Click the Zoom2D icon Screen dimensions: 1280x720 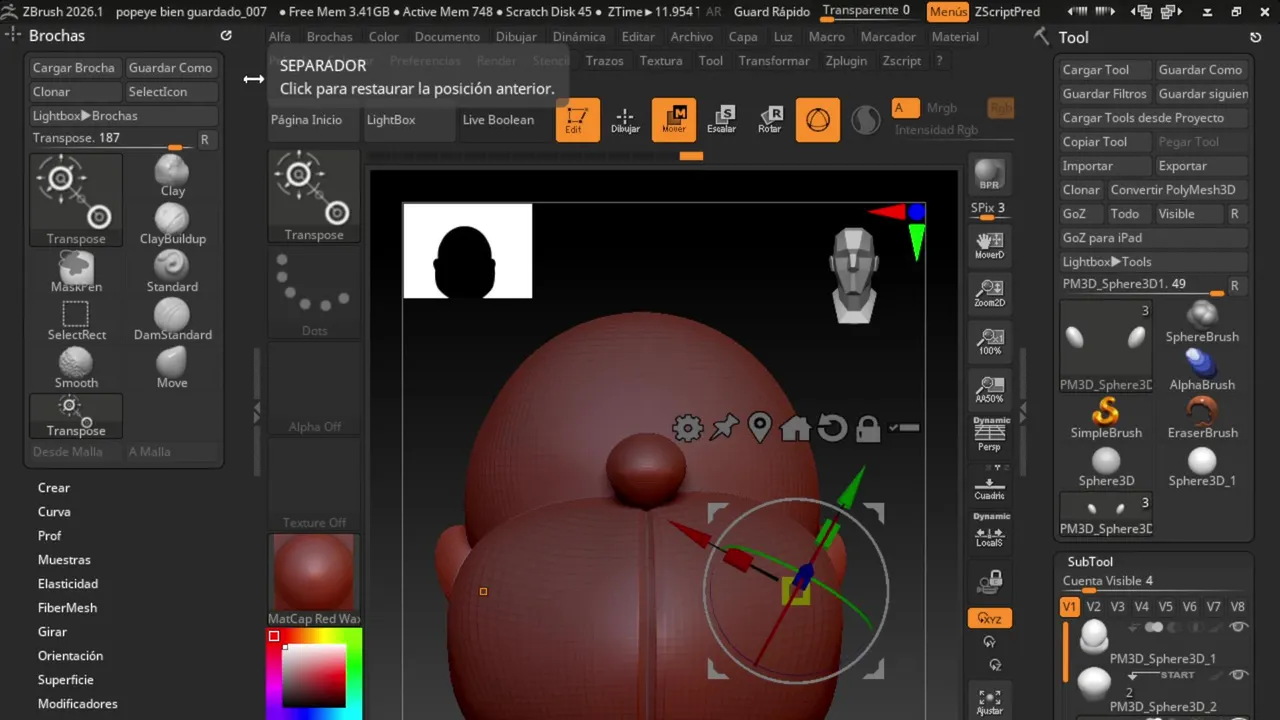[990, 293]
